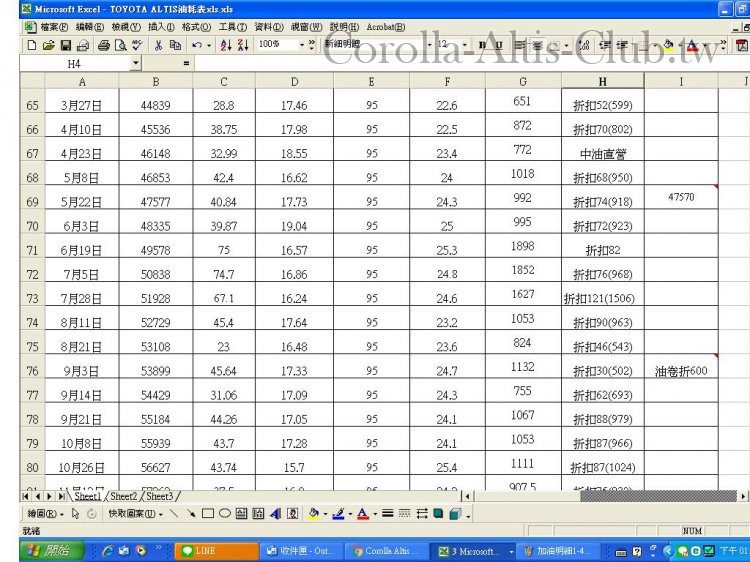The image size is (750, 562).
Task: Create a new workbook with New icon
Action: click(32, 45)
